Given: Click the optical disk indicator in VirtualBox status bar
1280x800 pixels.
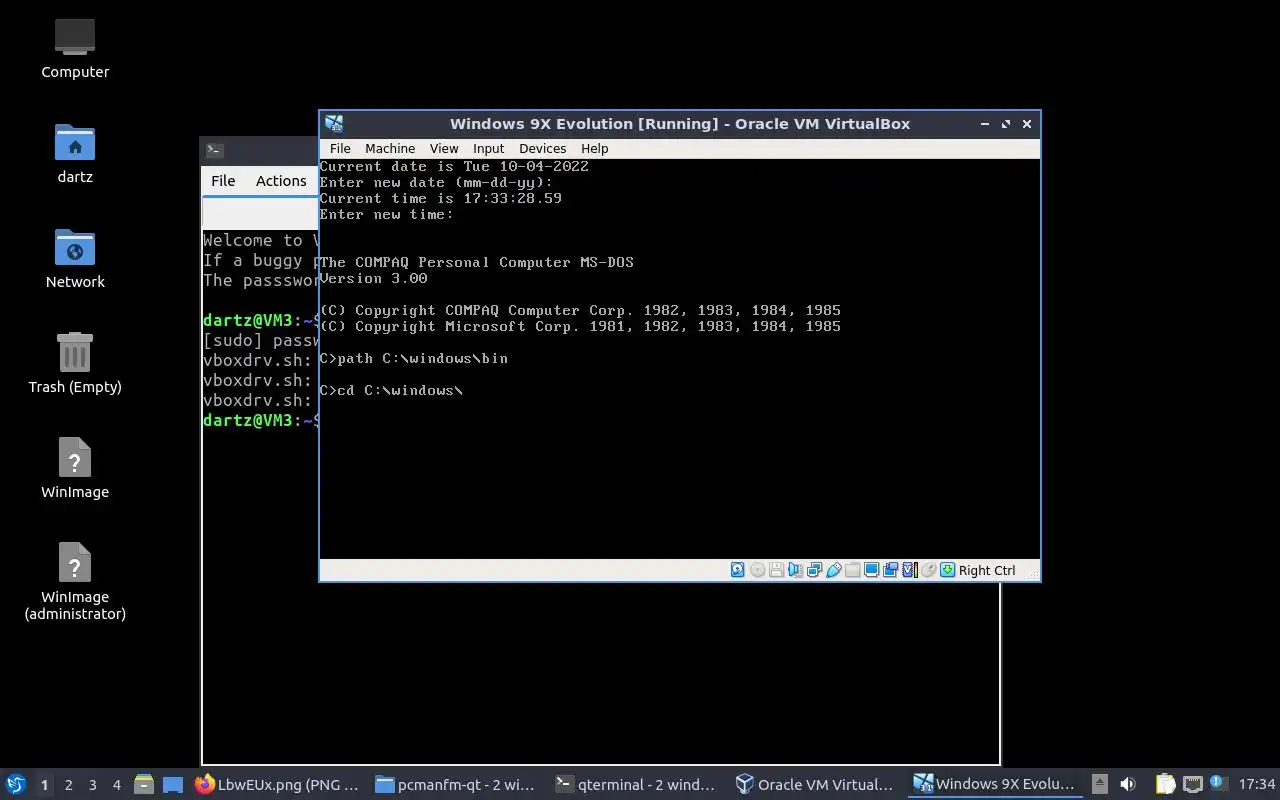Looking at the screenshot, I should (757, 570).
